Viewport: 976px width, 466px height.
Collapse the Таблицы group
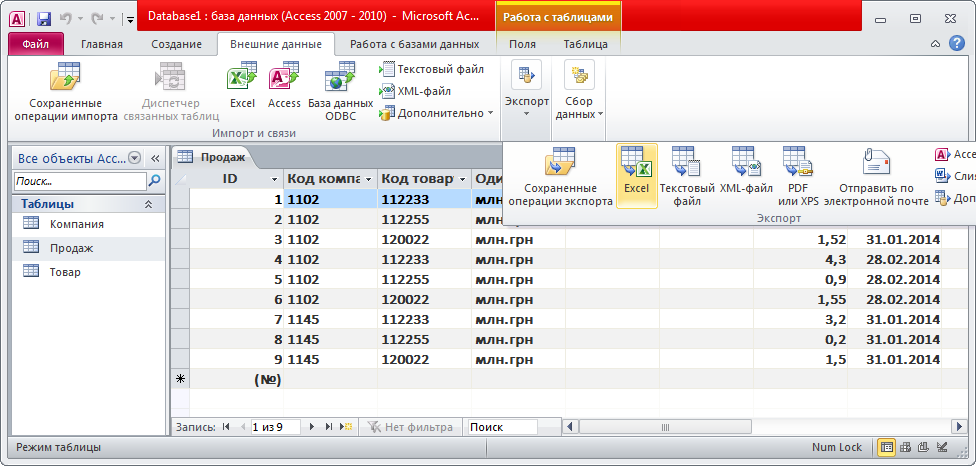coord(149,204)
